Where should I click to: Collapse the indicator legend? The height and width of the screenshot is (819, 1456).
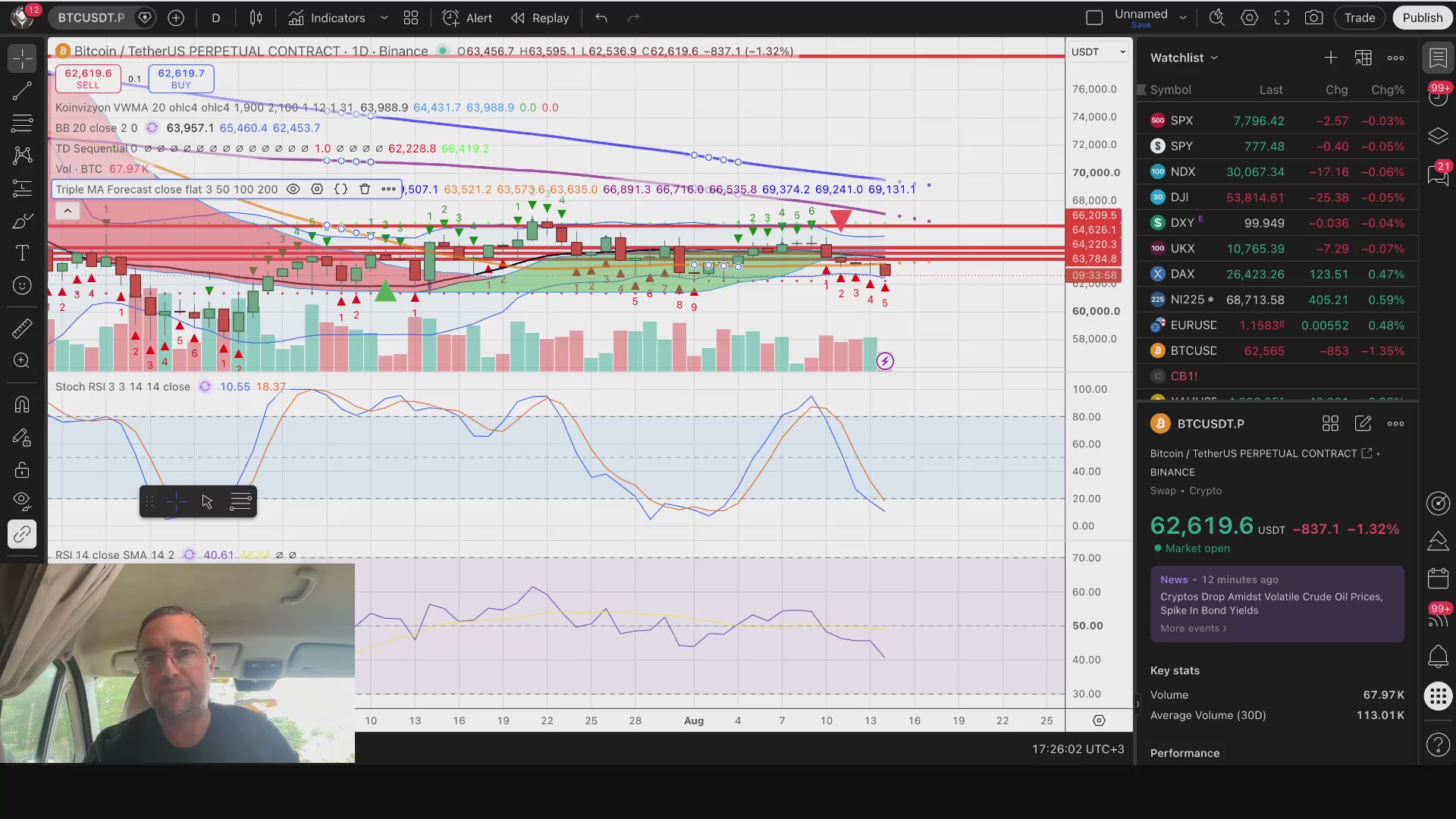pyautogui.click(x=67, y=211)
